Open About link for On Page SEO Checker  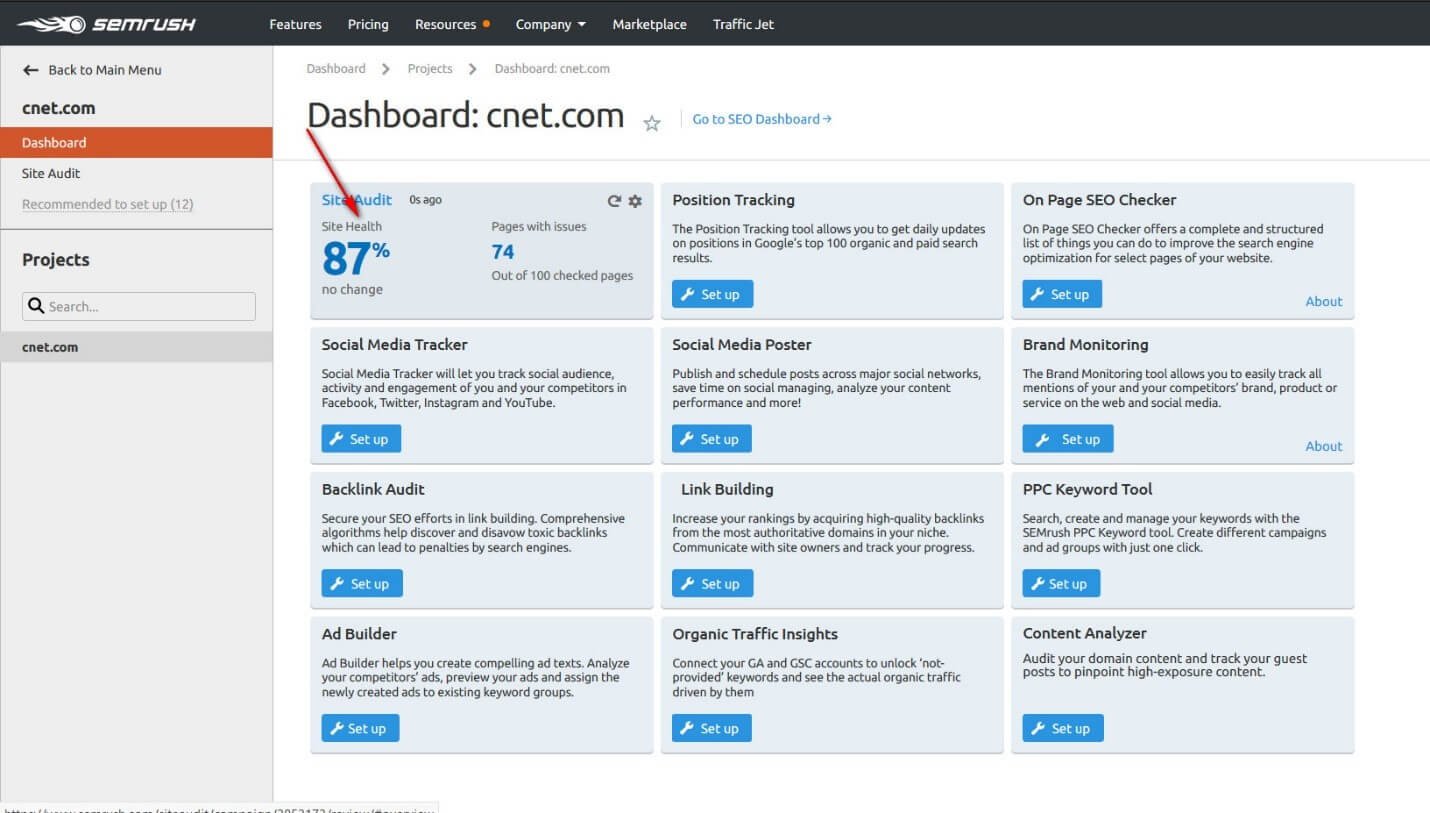click(x=1324, y=301)
